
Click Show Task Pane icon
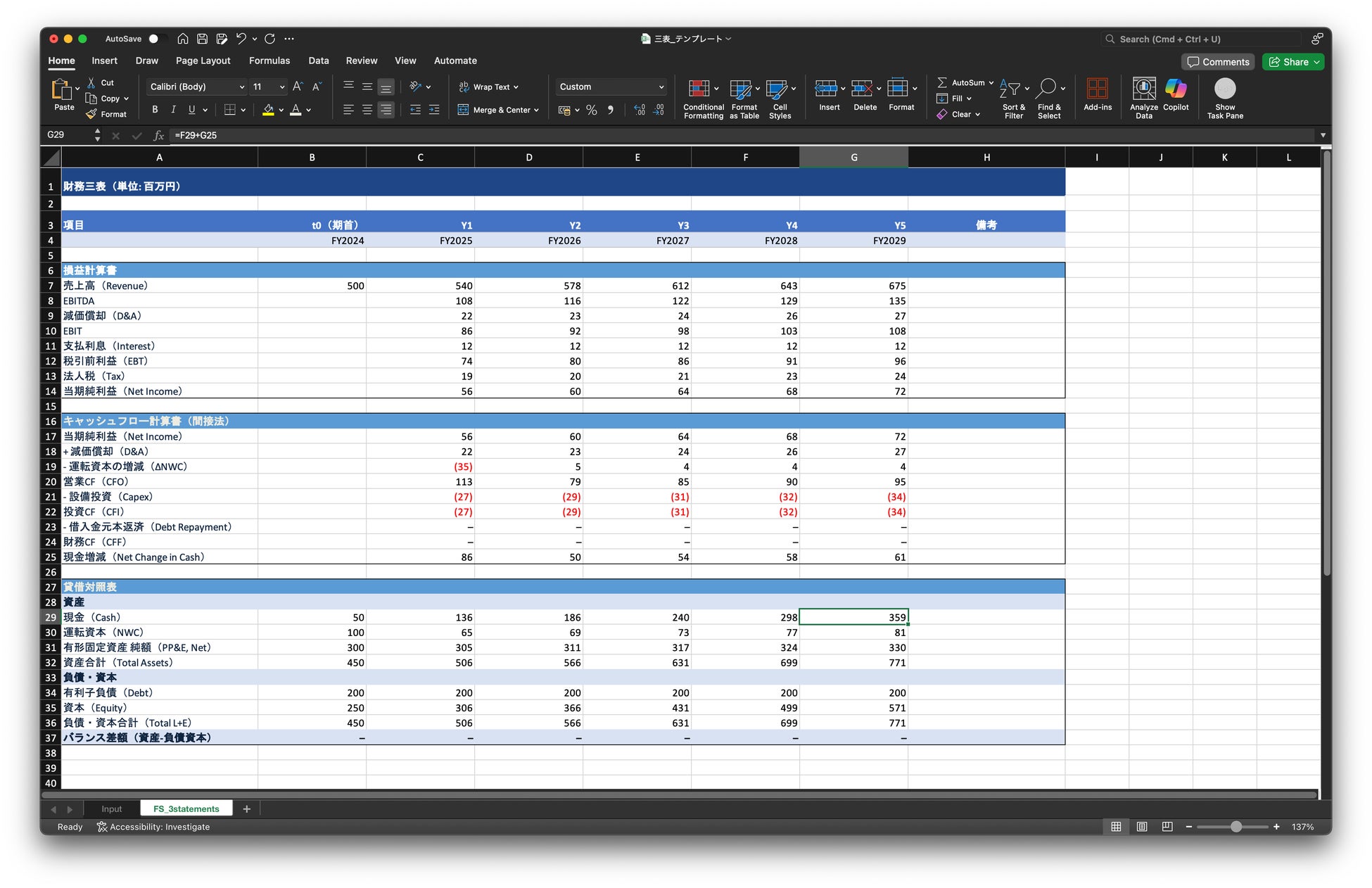click(x=1225, y=89)
